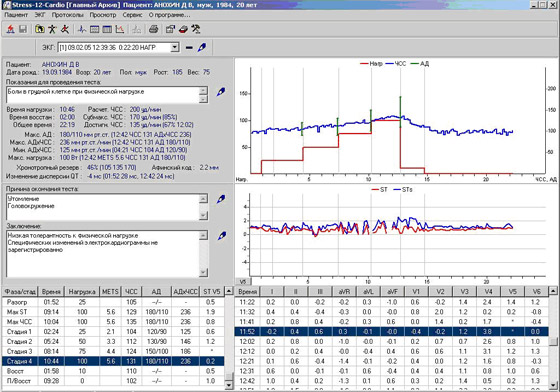Viewport: 560px width, 392px height.
Task: Click down arrow of conclusion text scrollbar
Action: coord(203,273)
